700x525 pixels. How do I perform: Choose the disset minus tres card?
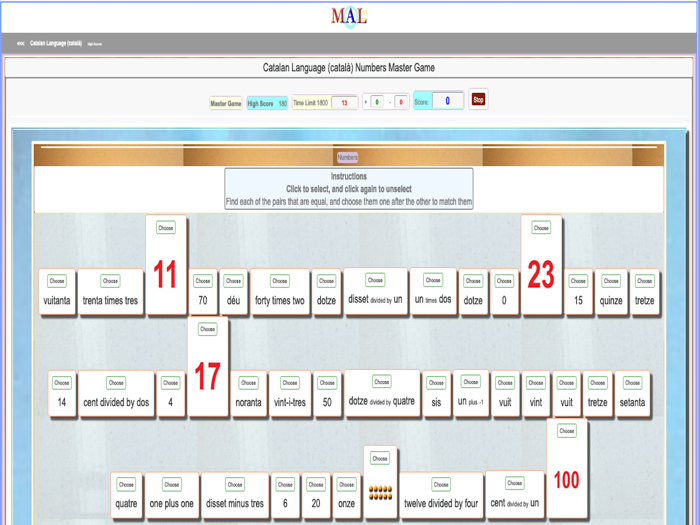pyautogui.click(x=235, y=485)
